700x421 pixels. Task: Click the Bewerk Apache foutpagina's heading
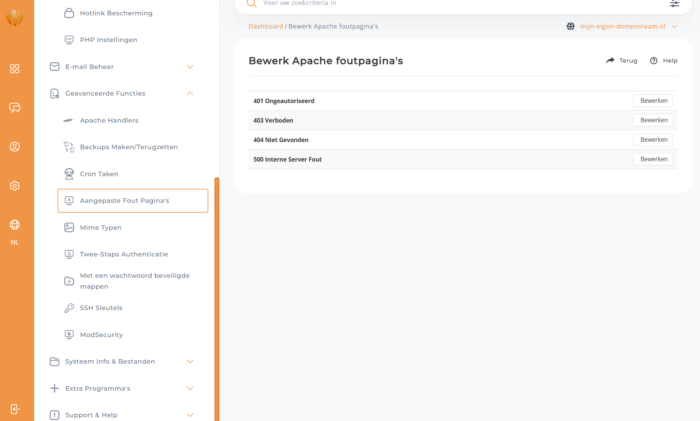coord(325,61)
